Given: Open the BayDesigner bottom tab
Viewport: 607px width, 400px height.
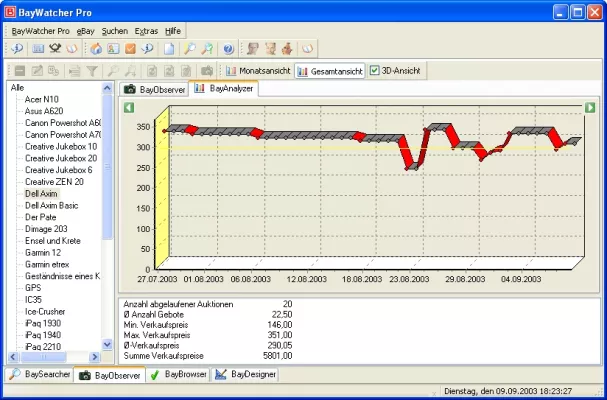Looking at the screenshot, I should pos(246,375).
